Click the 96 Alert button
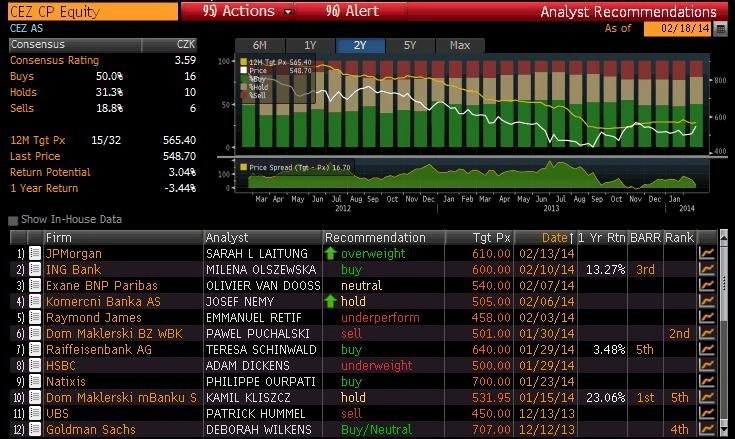The height and width of the screenshot is (439, 735). [352, 11]
